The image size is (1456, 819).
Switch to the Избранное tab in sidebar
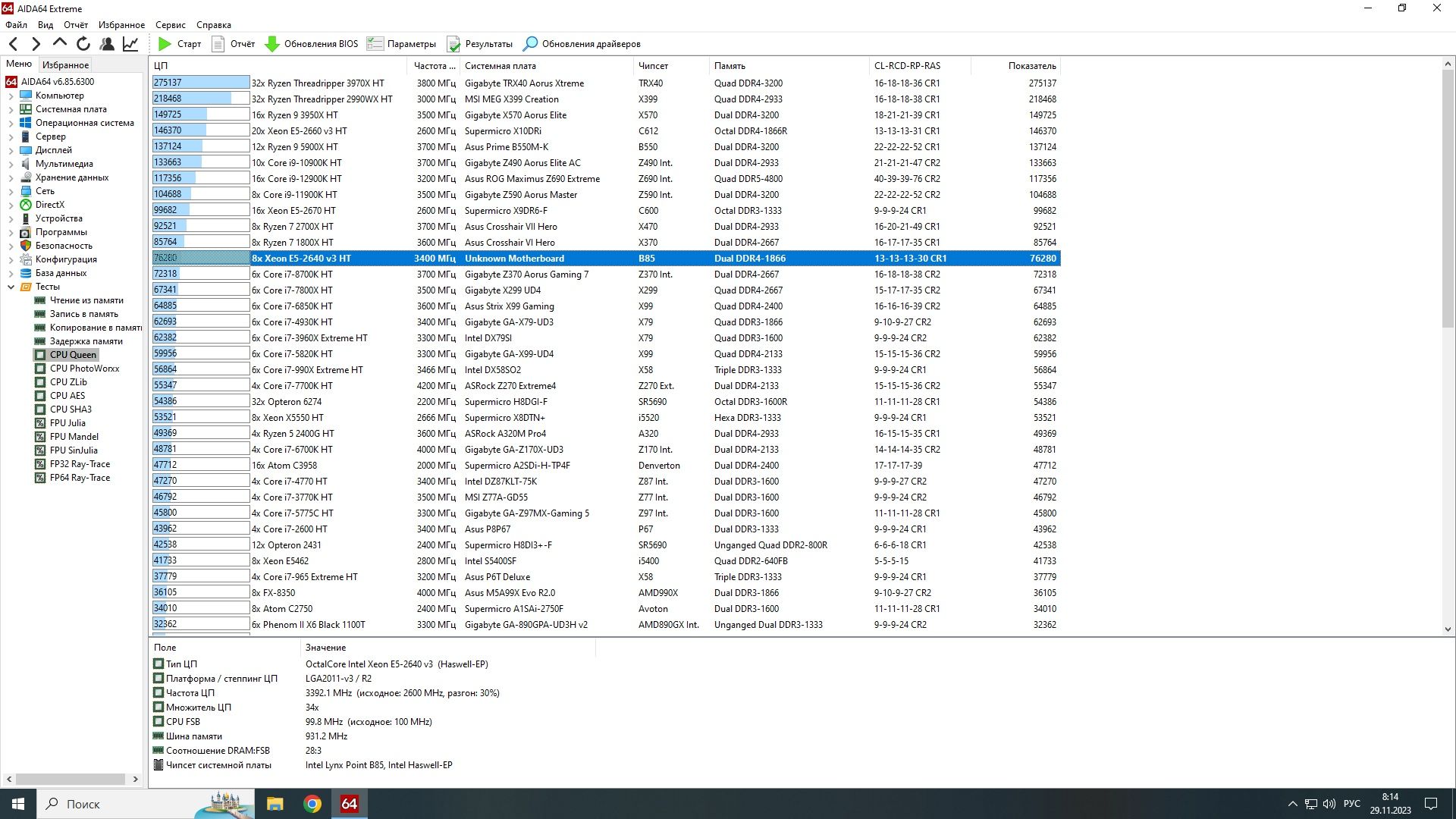point(65,65)
